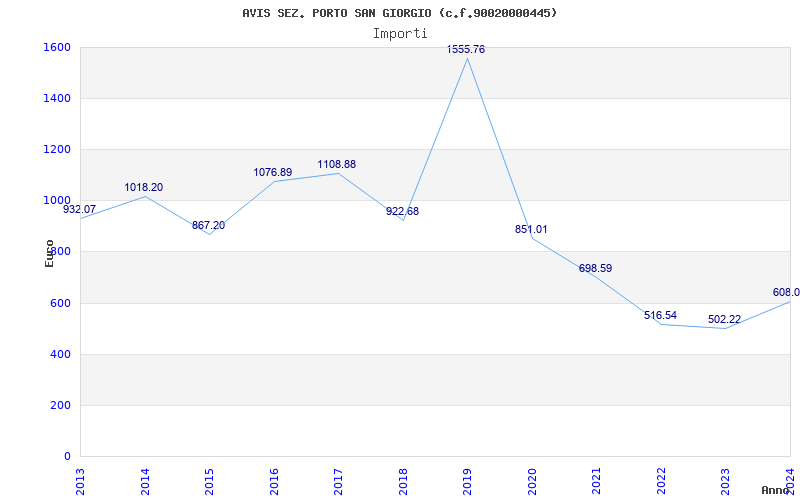Click the 2016 x-axis year label
Image resolution: width=800 pixels, height=500 pixels.
pyautogui.click(x=274, y=482)
